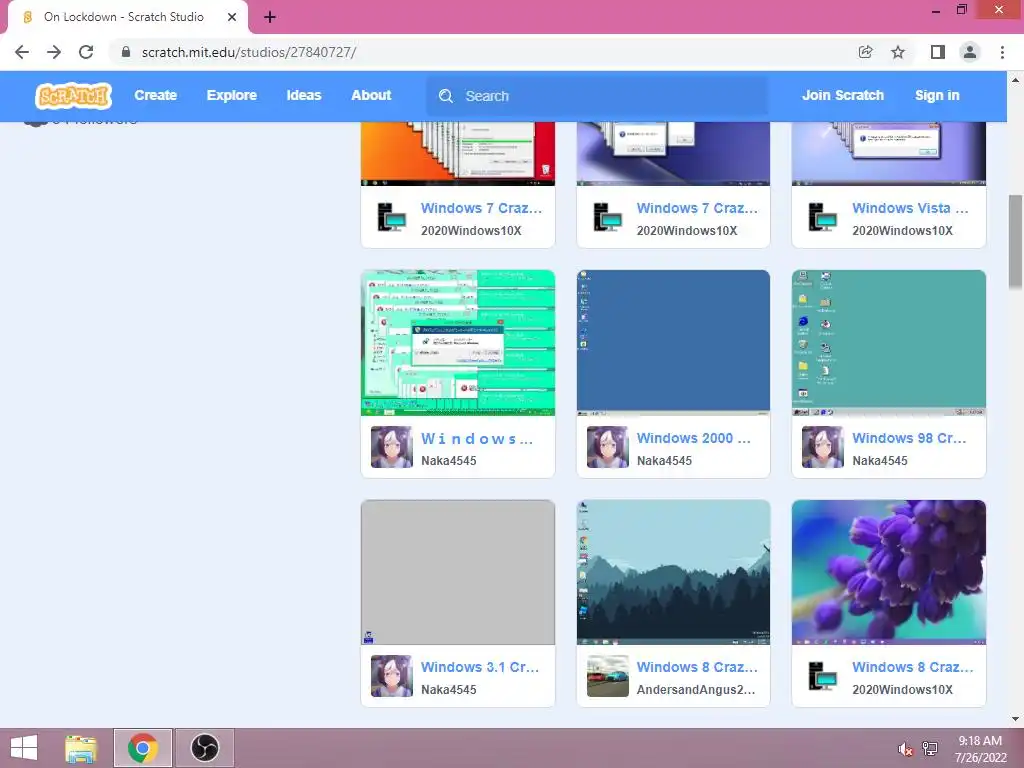Click author AndersandAngus2... name
Screen dimensions: 1024x768
click(x=696, y=690)
